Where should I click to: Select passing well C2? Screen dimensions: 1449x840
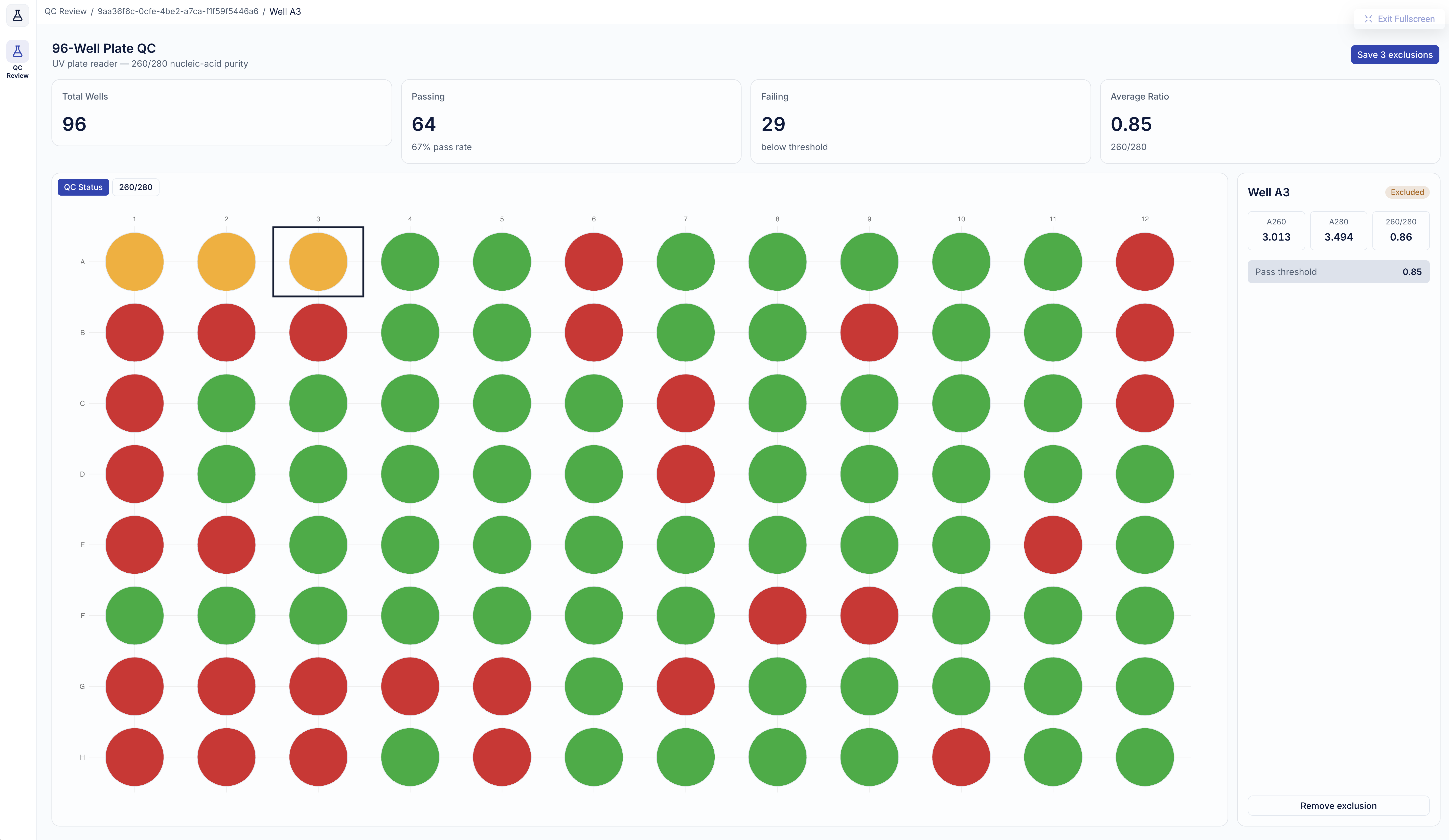pos(227,403)
